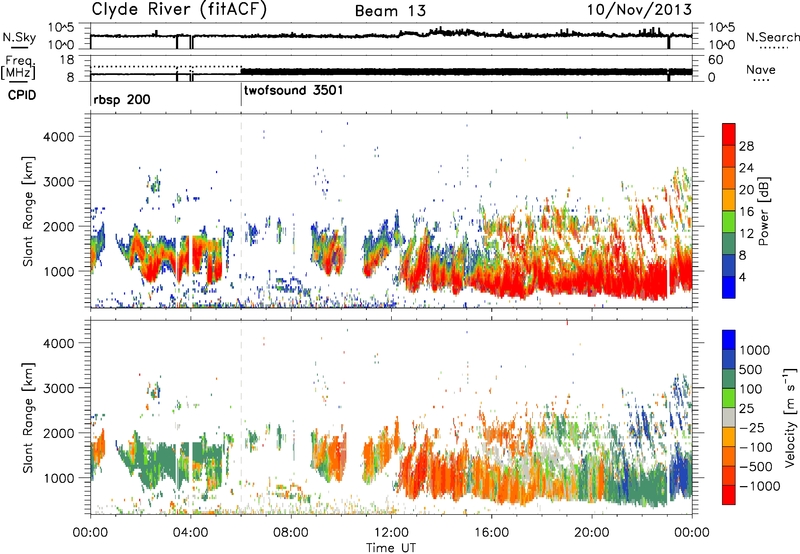Click the "12" power colorbar label
Image resolution: width=800 pixels, height=554 pixels.
pyautogui.click(x=746, y=234)
